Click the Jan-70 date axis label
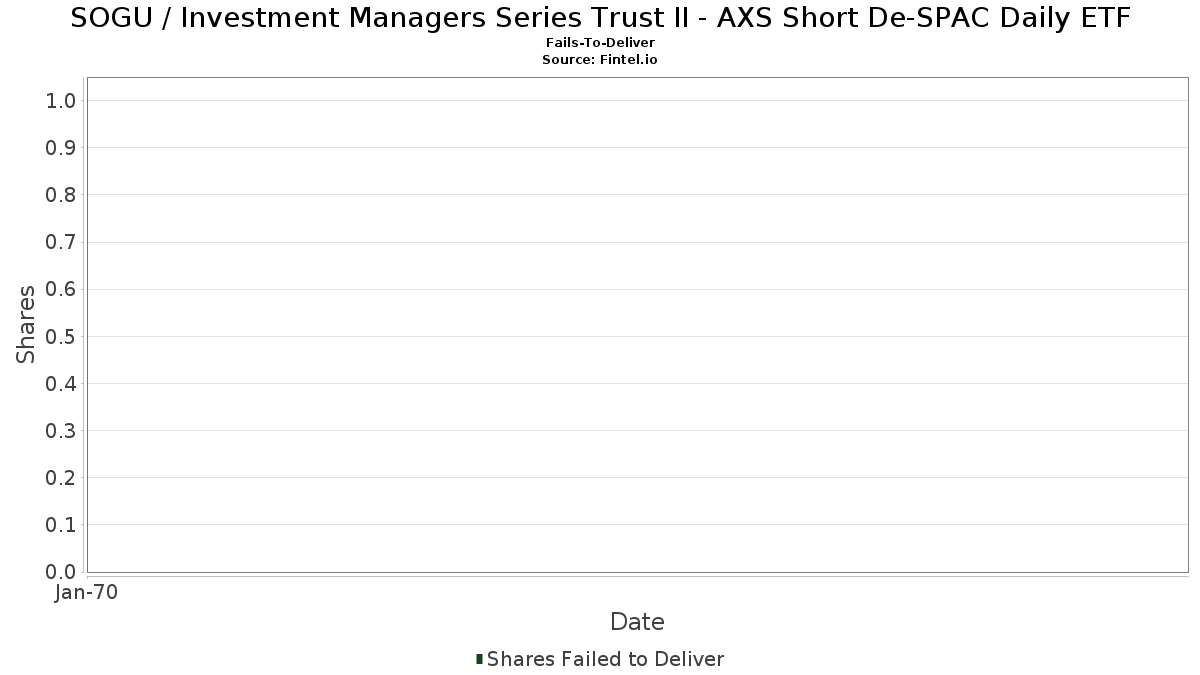 (87, 593)
